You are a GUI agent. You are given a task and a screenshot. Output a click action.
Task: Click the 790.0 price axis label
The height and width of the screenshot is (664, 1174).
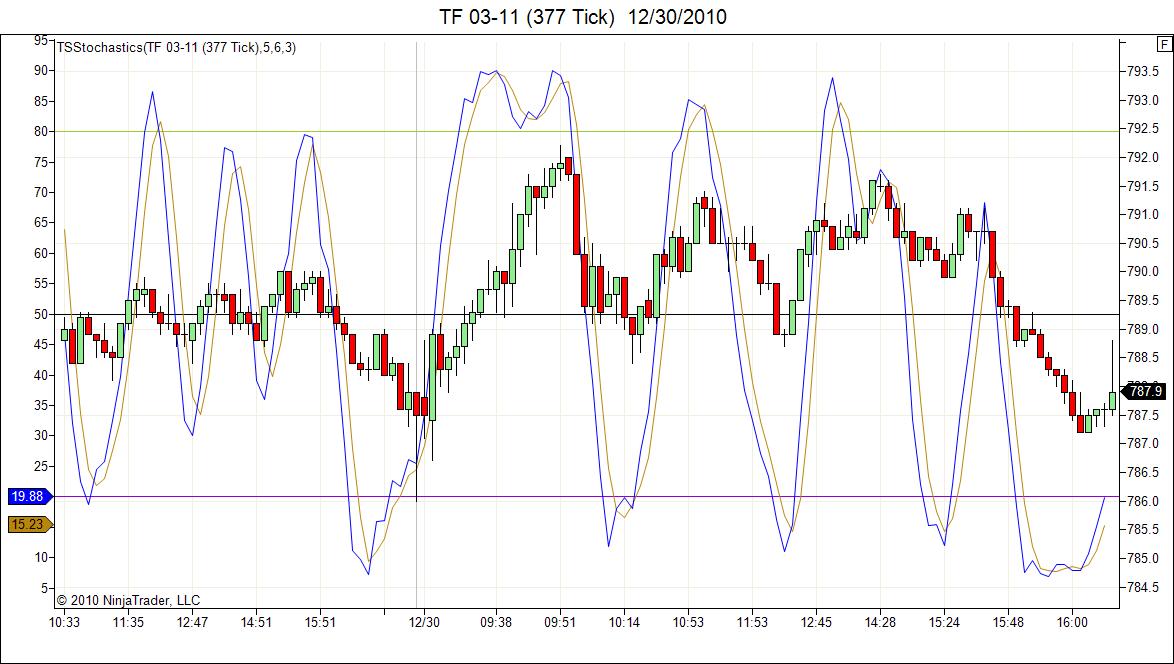coord(1143,272)
